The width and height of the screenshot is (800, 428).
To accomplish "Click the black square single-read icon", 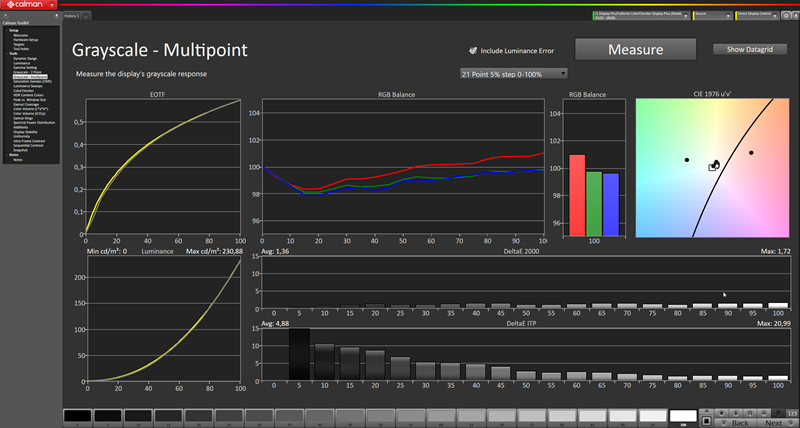I will (707, 421).
